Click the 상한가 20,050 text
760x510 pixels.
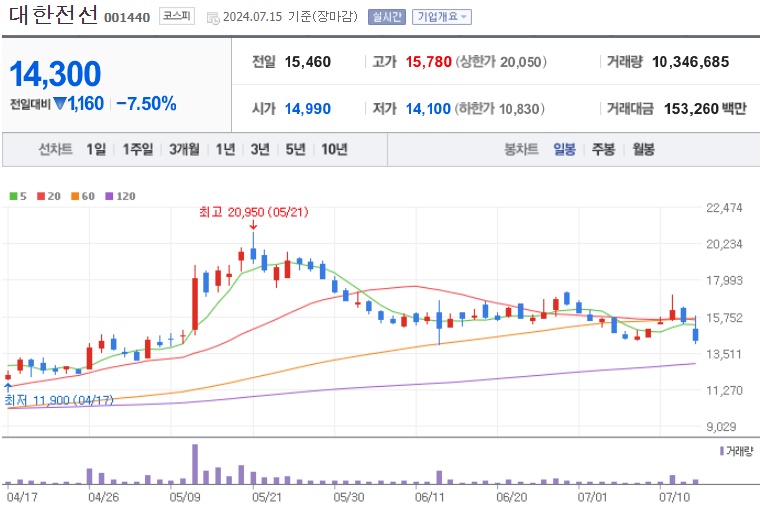(501, 62)
